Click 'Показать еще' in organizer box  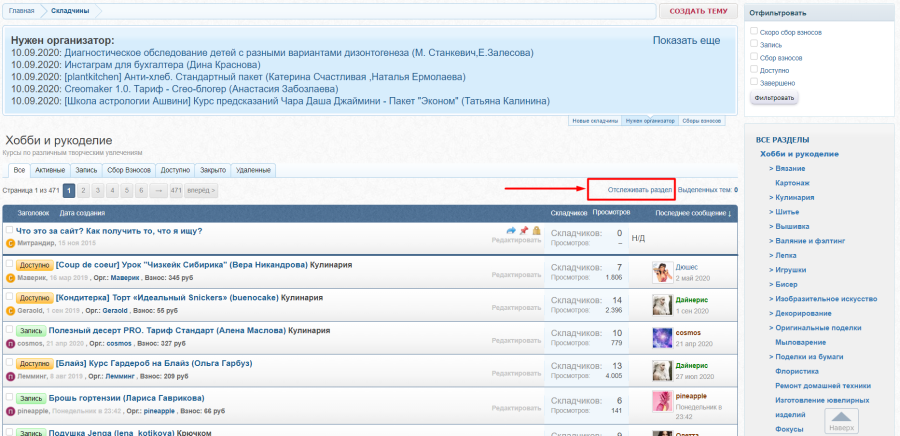point(686,41)
